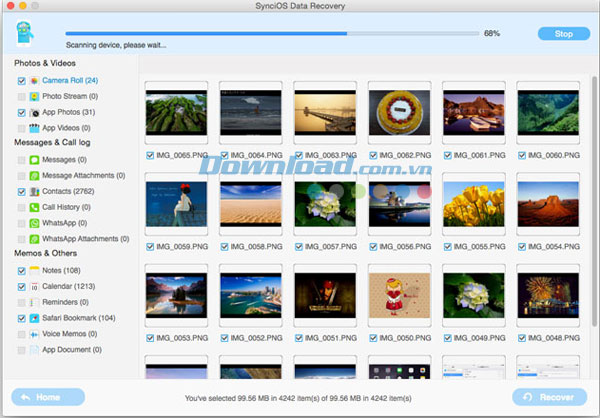The image size is (600, 418).
Task: Open the IMG_0062 cake thumbnail
Action: coord(399,113)
